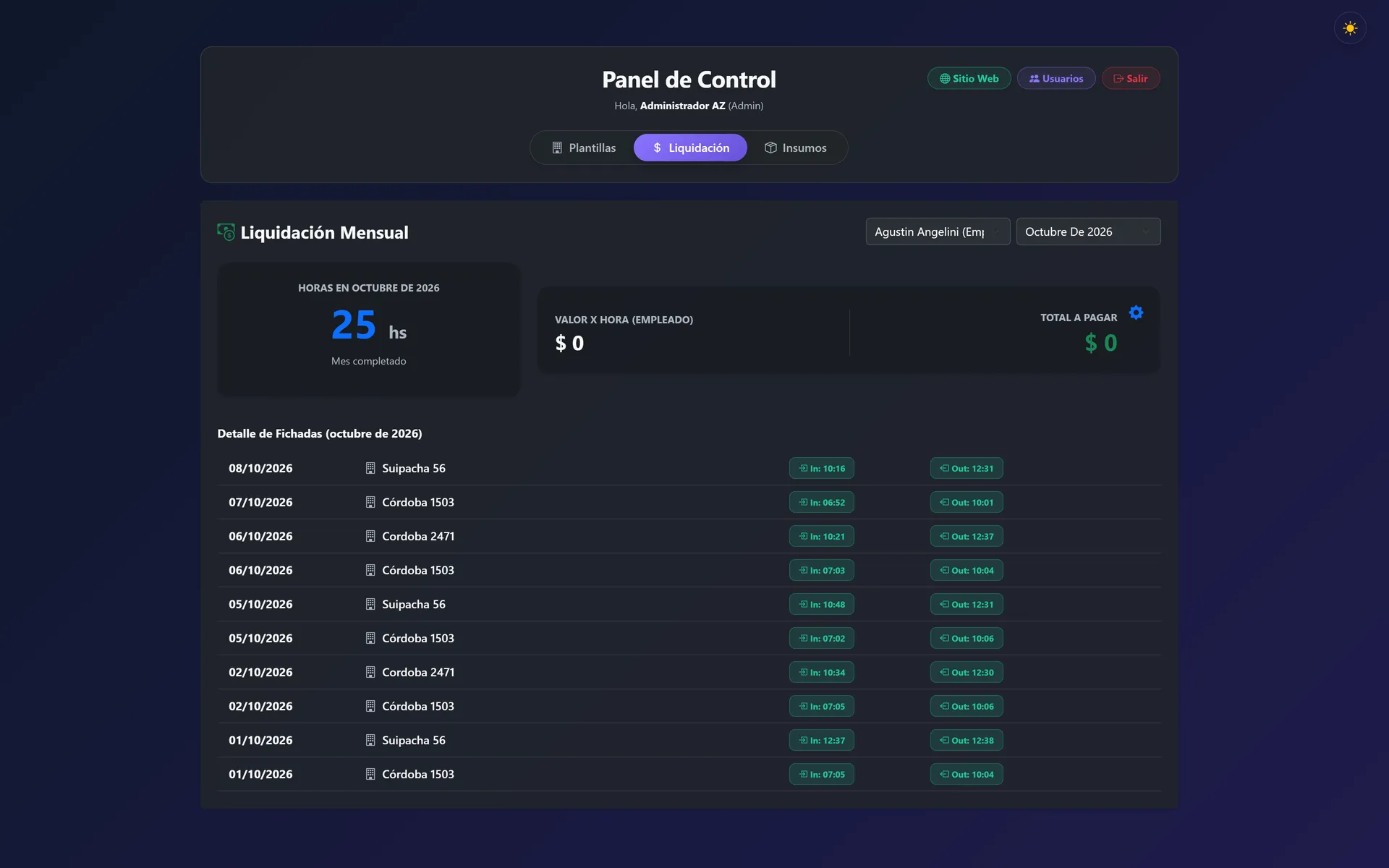Open the employee dropdown Agustin Angelini

click(x=938, y=231)
